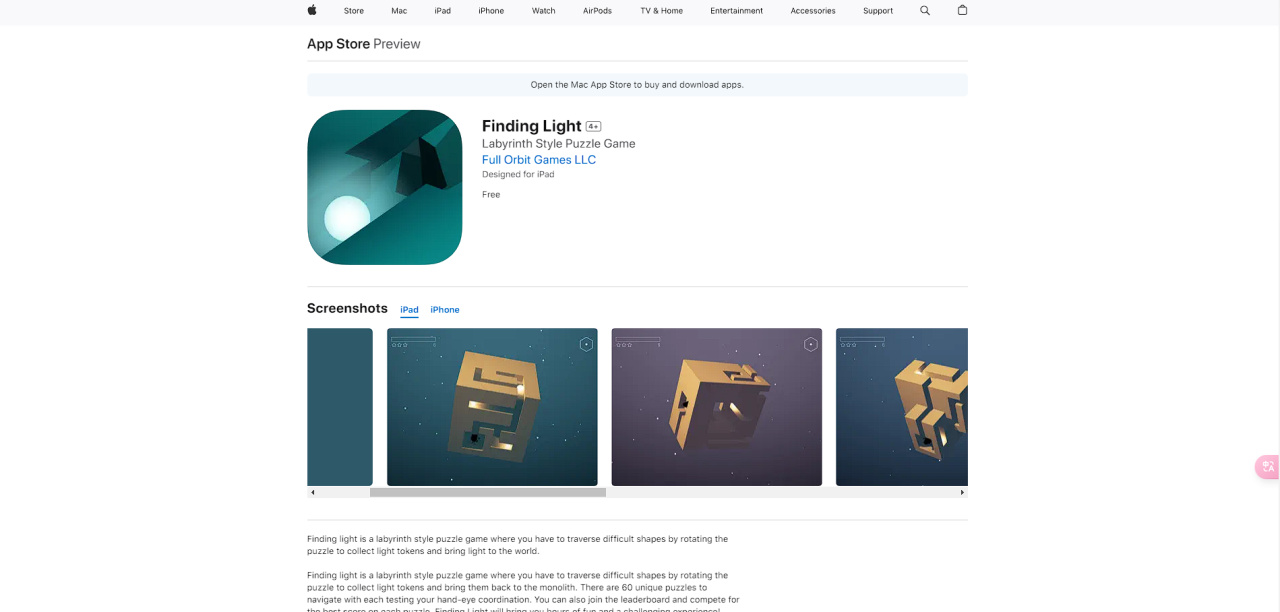
Task: Open the search magnifier icon
Action: (x=925, y=10)
